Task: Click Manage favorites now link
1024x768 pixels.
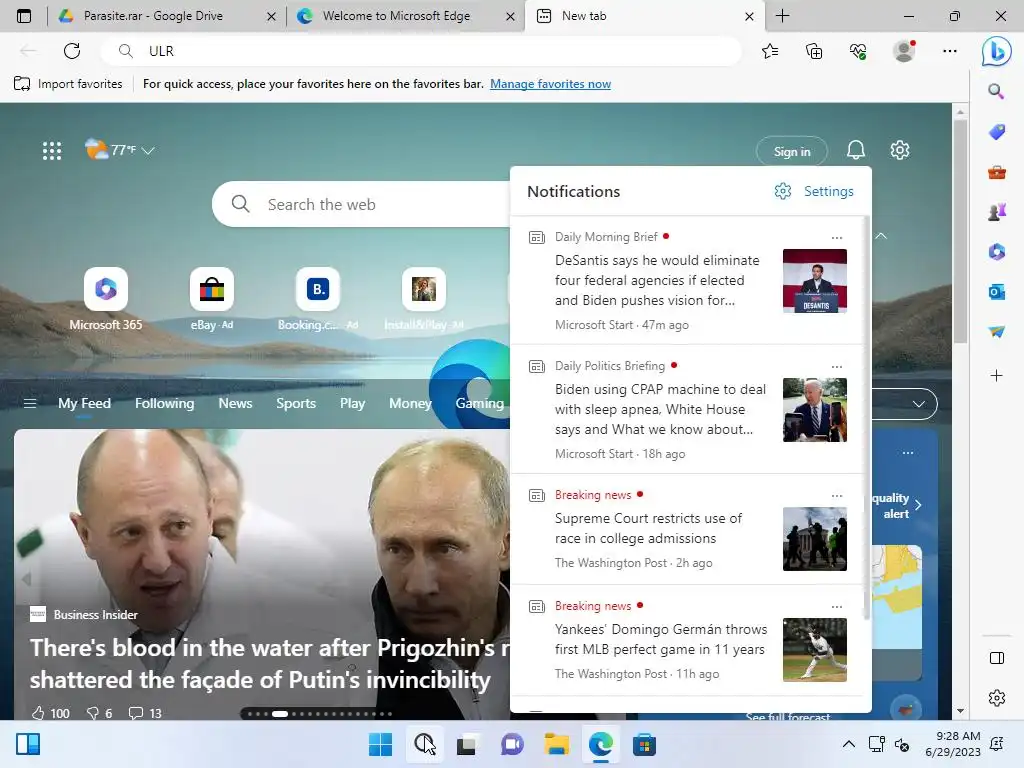Action: (551, 84)
